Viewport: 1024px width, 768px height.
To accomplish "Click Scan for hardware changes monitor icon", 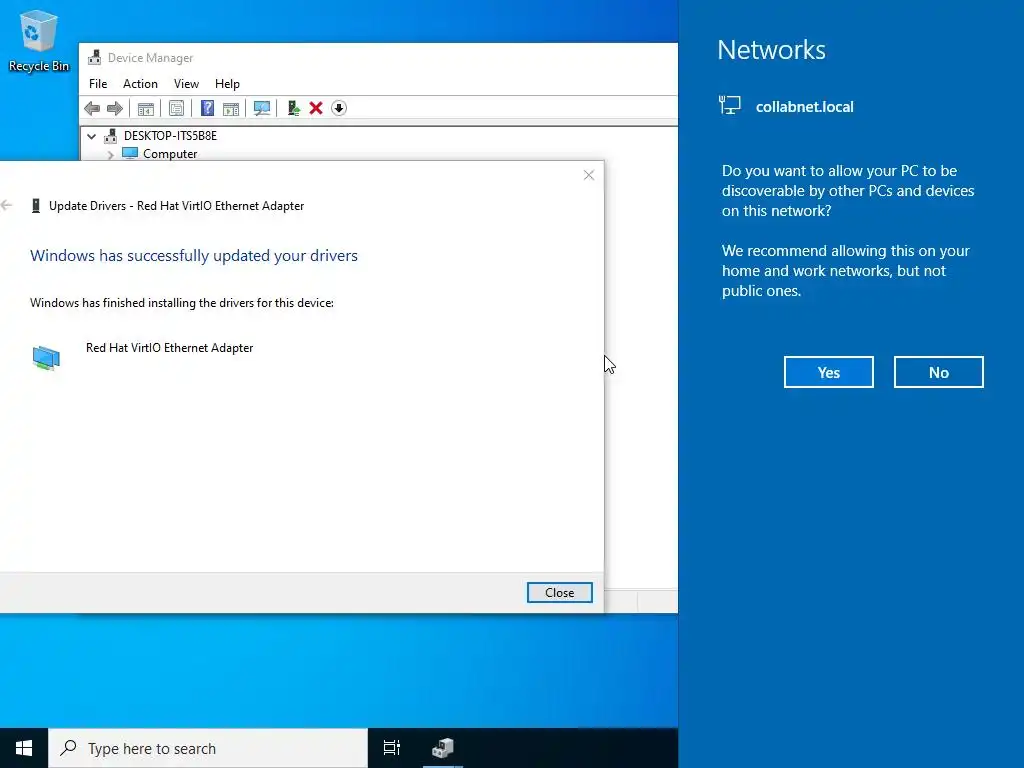I will point(262,108).
